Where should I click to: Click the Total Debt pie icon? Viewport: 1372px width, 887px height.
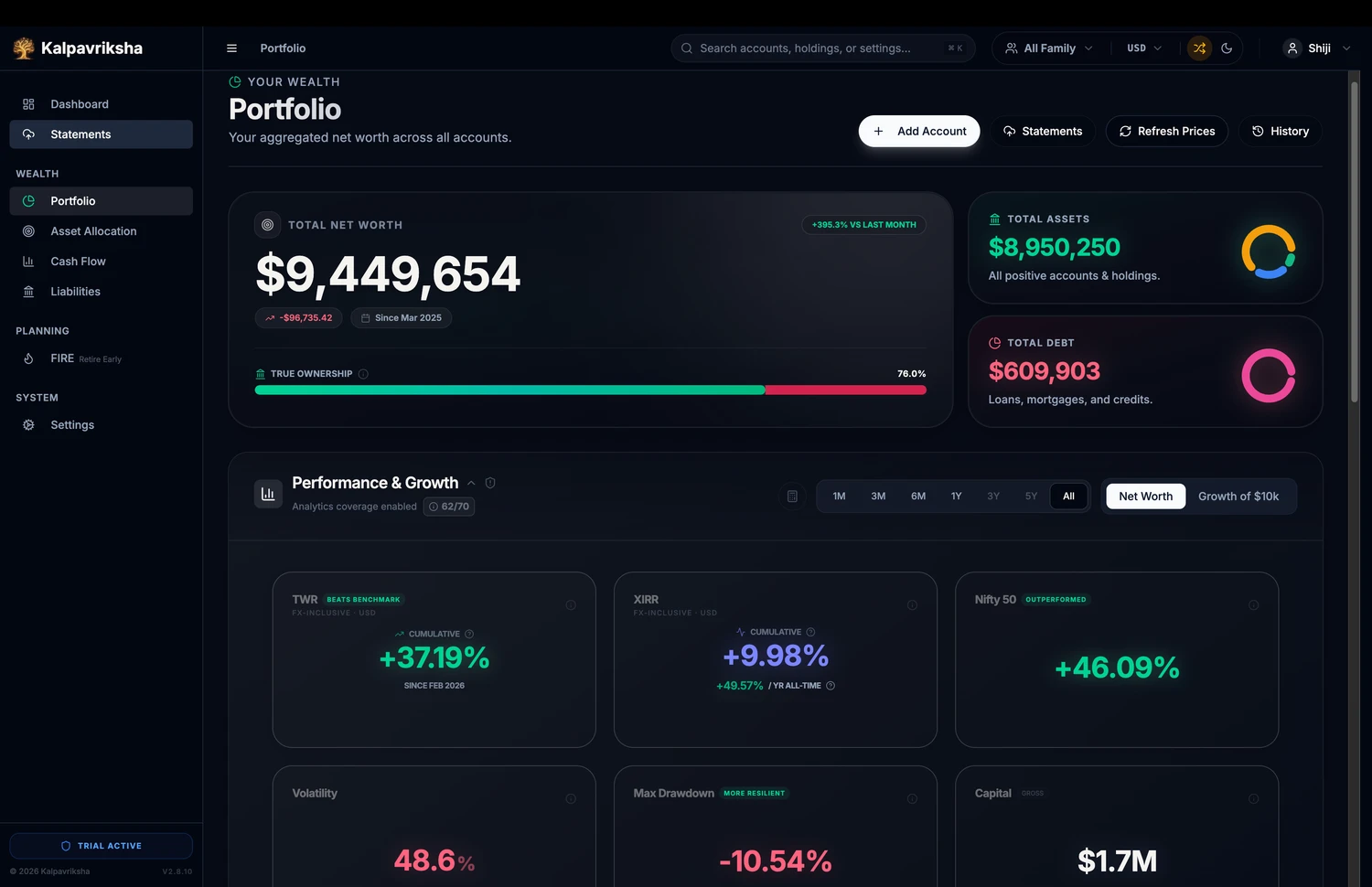(x=994, y=343)
